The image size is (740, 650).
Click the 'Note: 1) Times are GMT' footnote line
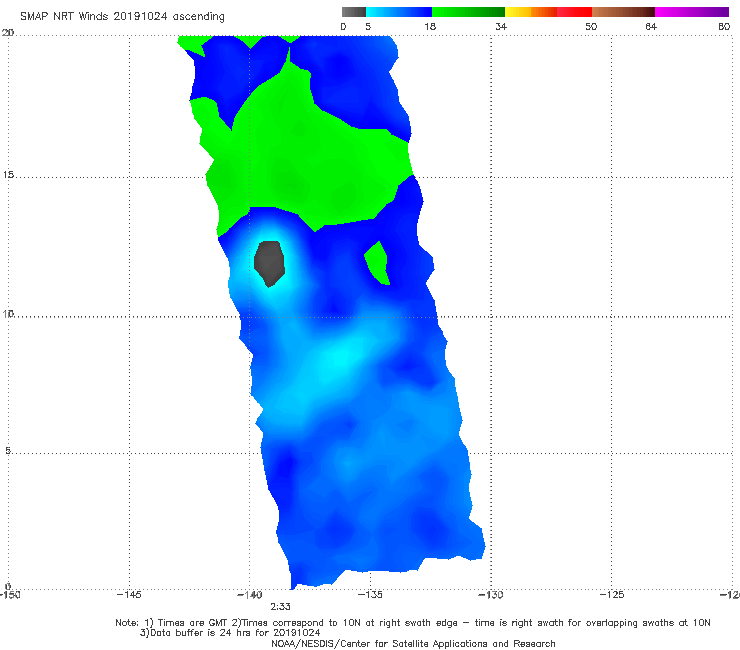[413, 623]
